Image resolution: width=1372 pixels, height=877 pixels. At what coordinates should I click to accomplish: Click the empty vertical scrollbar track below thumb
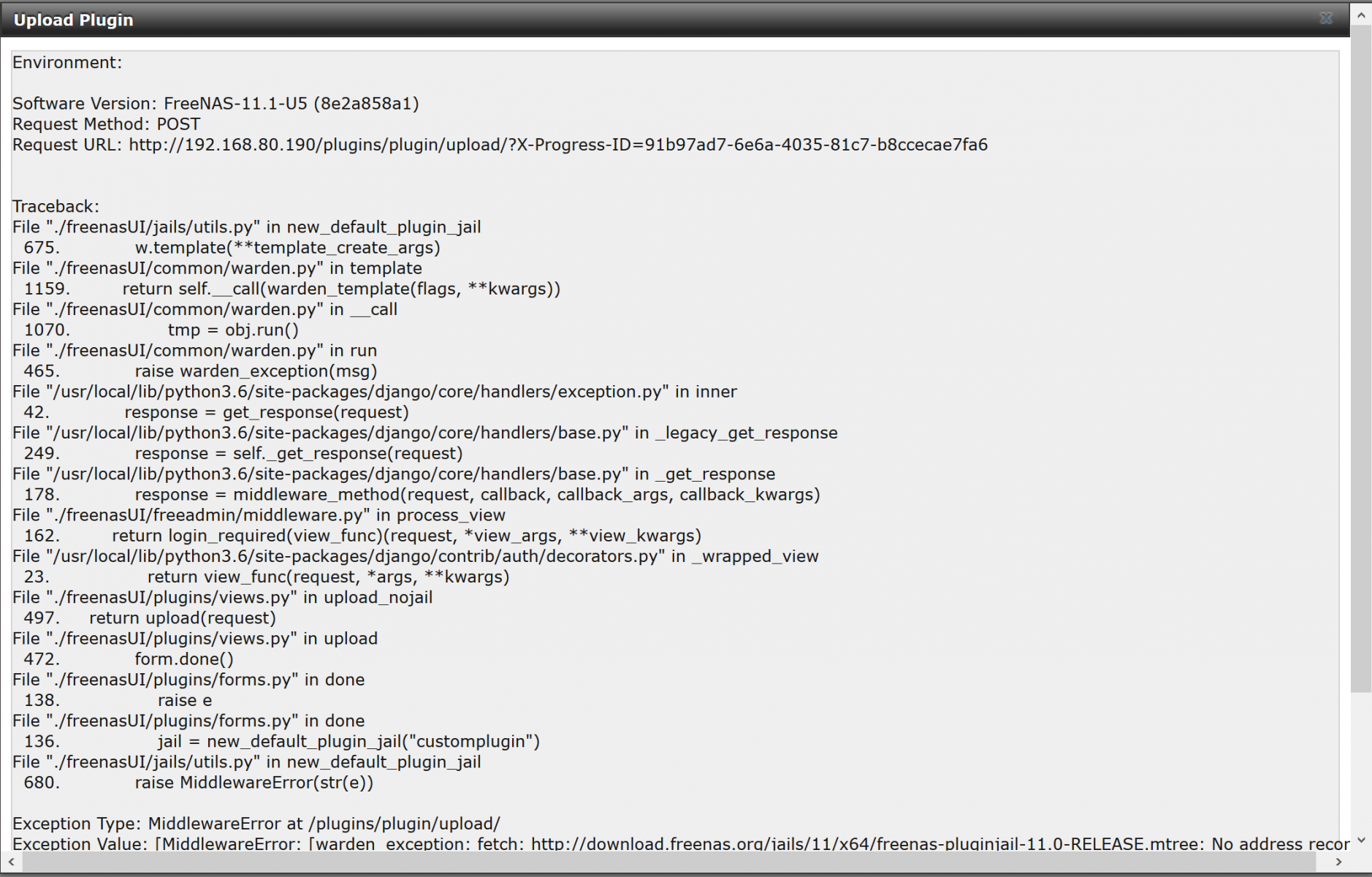(1360, 762)
